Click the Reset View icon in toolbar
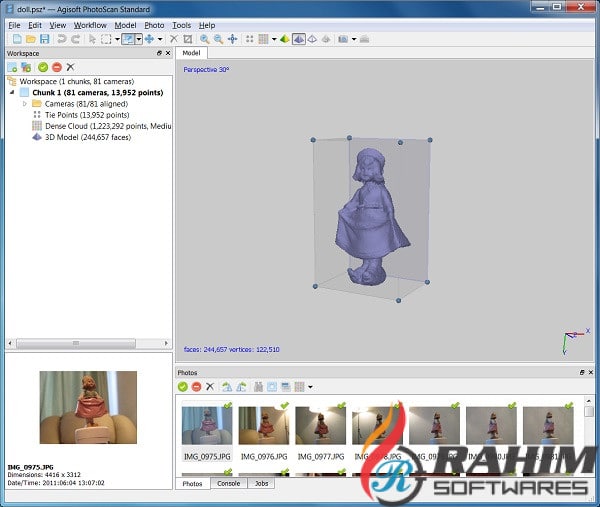This screenshot has height=507, width=600. pyautogui.click(x=232, y=39)
